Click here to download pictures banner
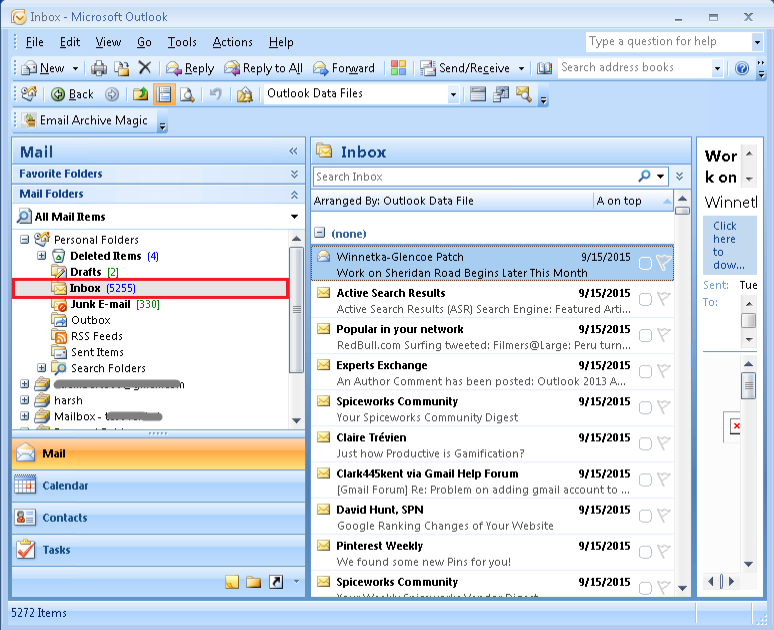 pos(729,245)
